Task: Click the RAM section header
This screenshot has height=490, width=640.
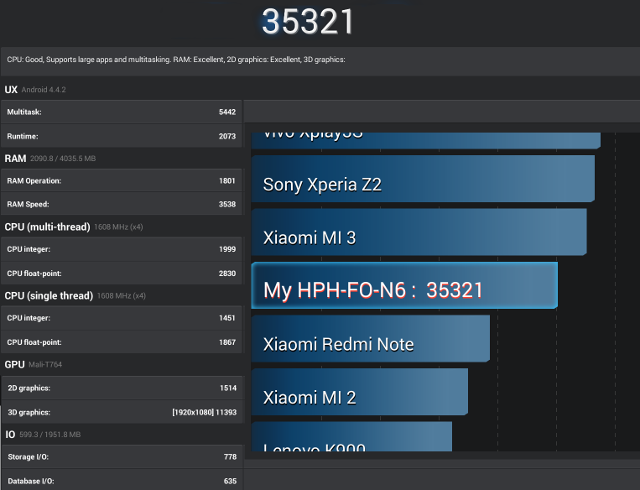Action: click(50, 158)
